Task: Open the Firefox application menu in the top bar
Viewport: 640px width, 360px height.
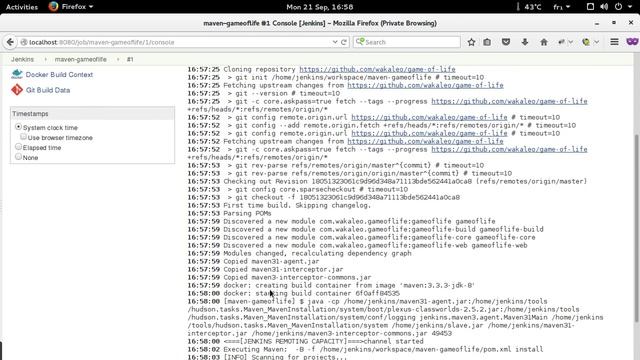Action: [71, 7]
